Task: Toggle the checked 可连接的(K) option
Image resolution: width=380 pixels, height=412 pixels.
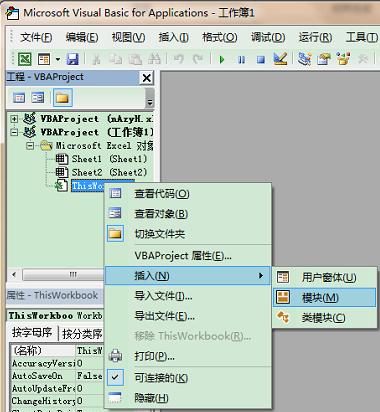Action: [188, 378]
